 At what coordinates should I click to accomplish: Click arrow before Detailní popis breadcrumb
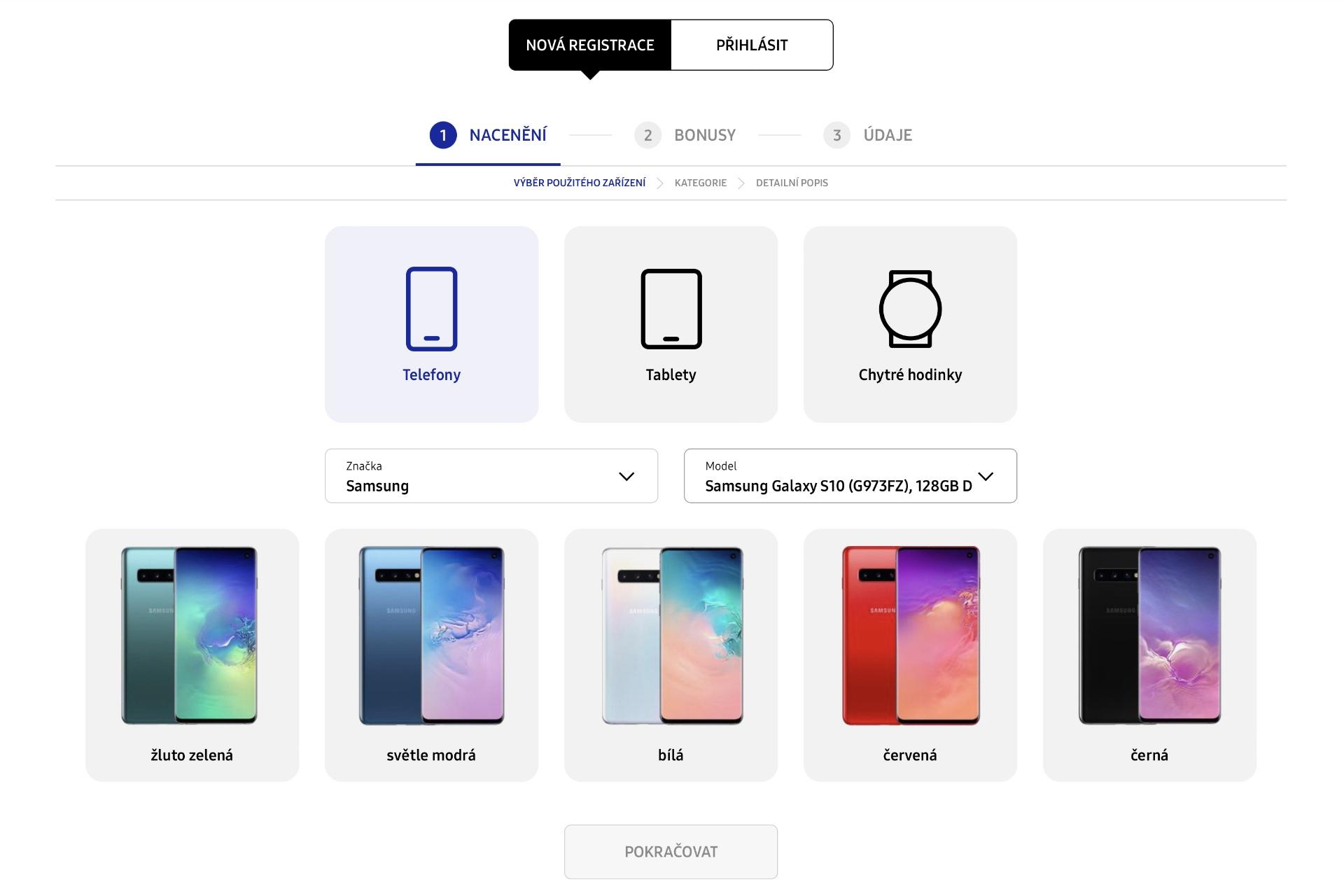pos(741,183)
